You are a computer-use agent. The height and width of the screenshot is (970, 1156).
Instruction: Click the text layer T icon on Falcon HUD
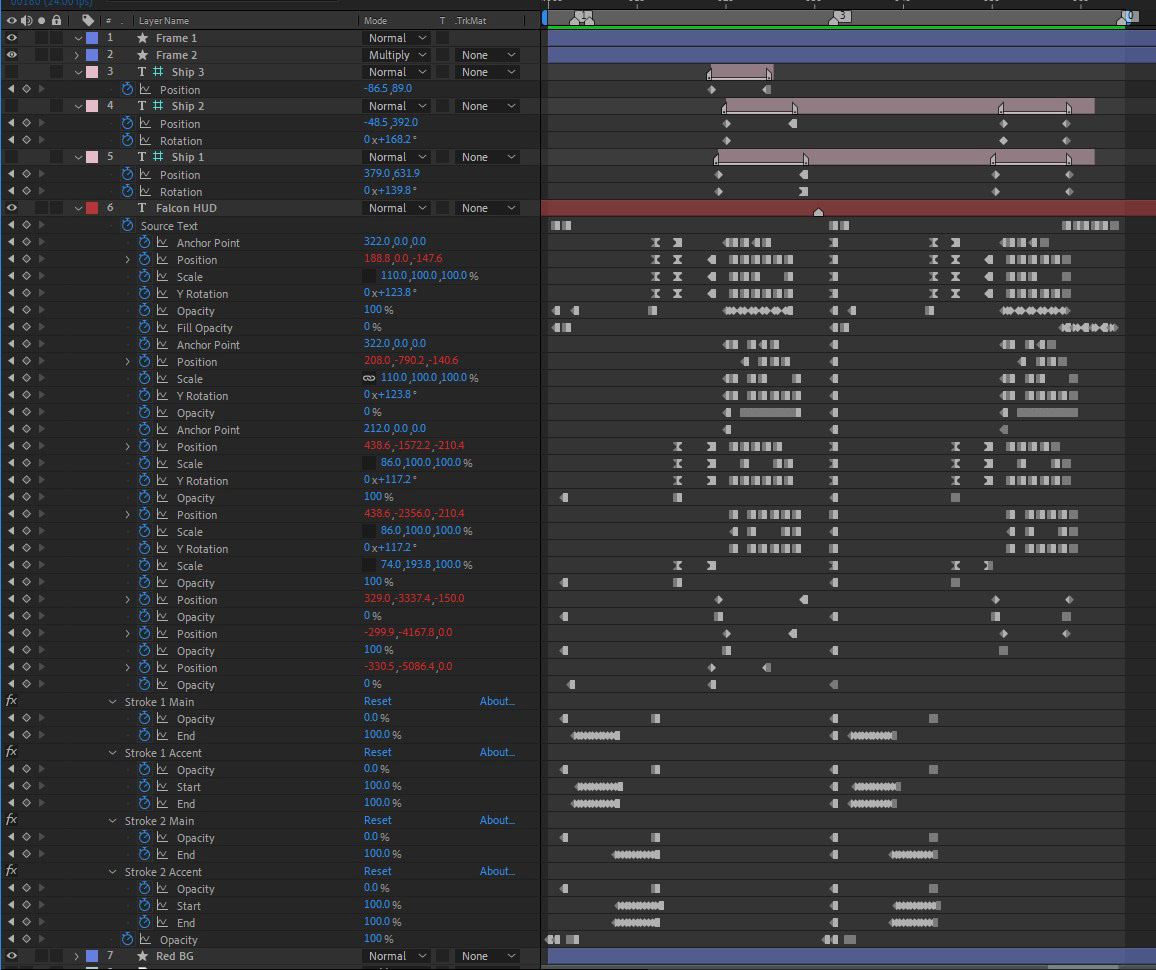pos(142,208)
